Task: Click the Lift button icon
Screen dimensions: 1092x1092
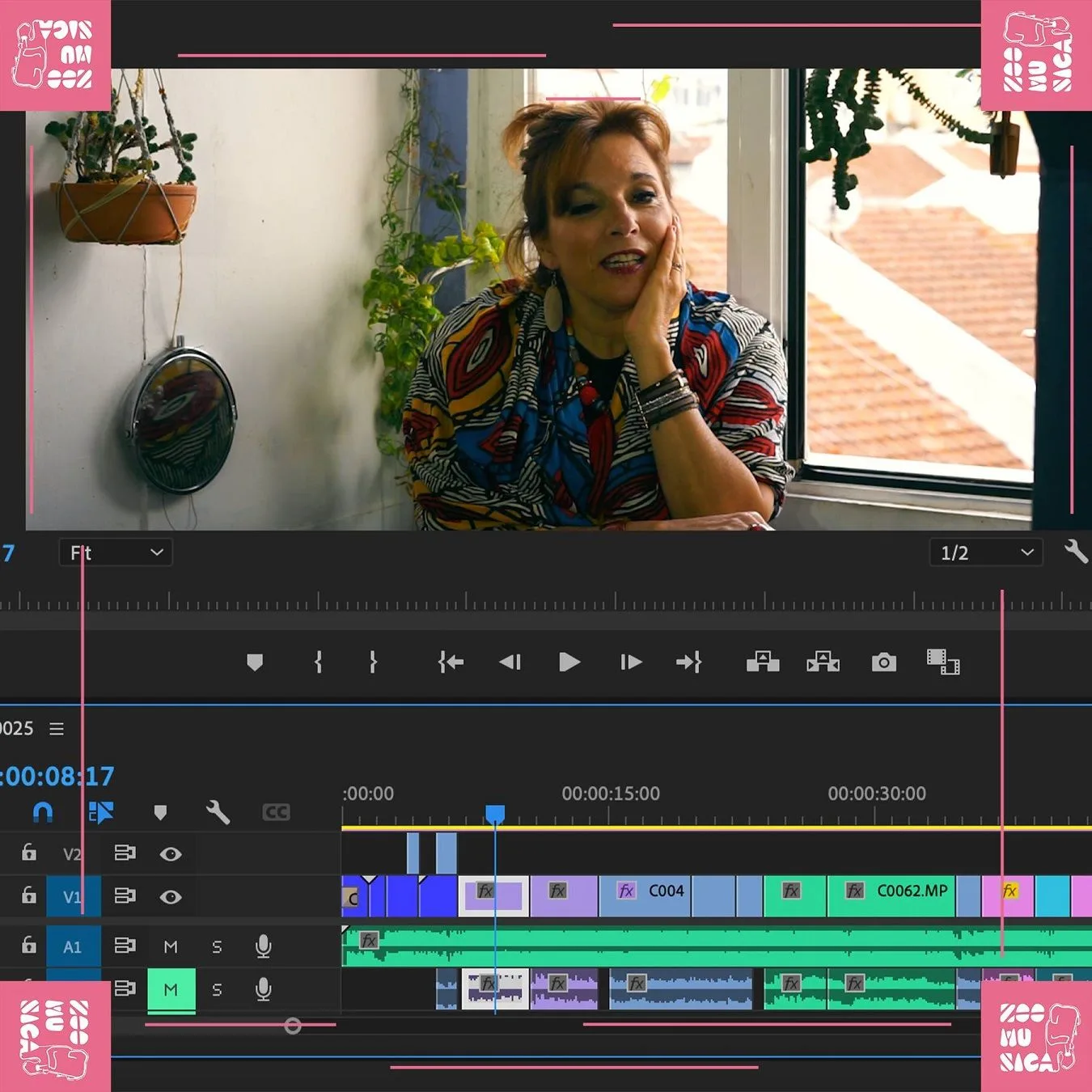Action: click(763, 662)
